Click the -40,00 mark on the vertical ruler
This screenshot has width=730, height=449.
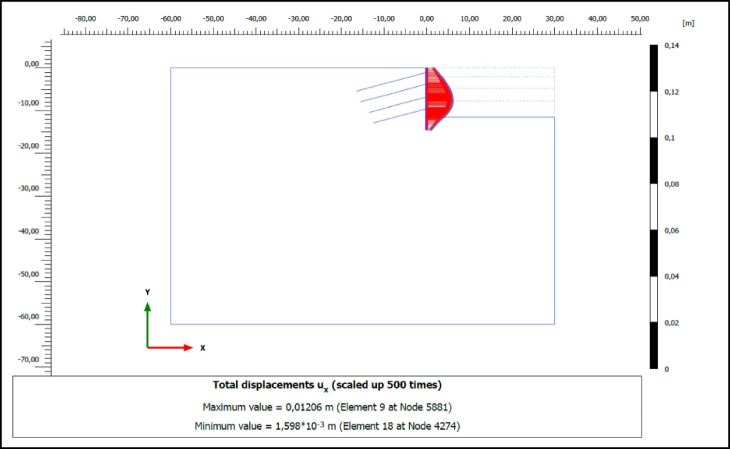pyautogui.click(x=28, y=231)
